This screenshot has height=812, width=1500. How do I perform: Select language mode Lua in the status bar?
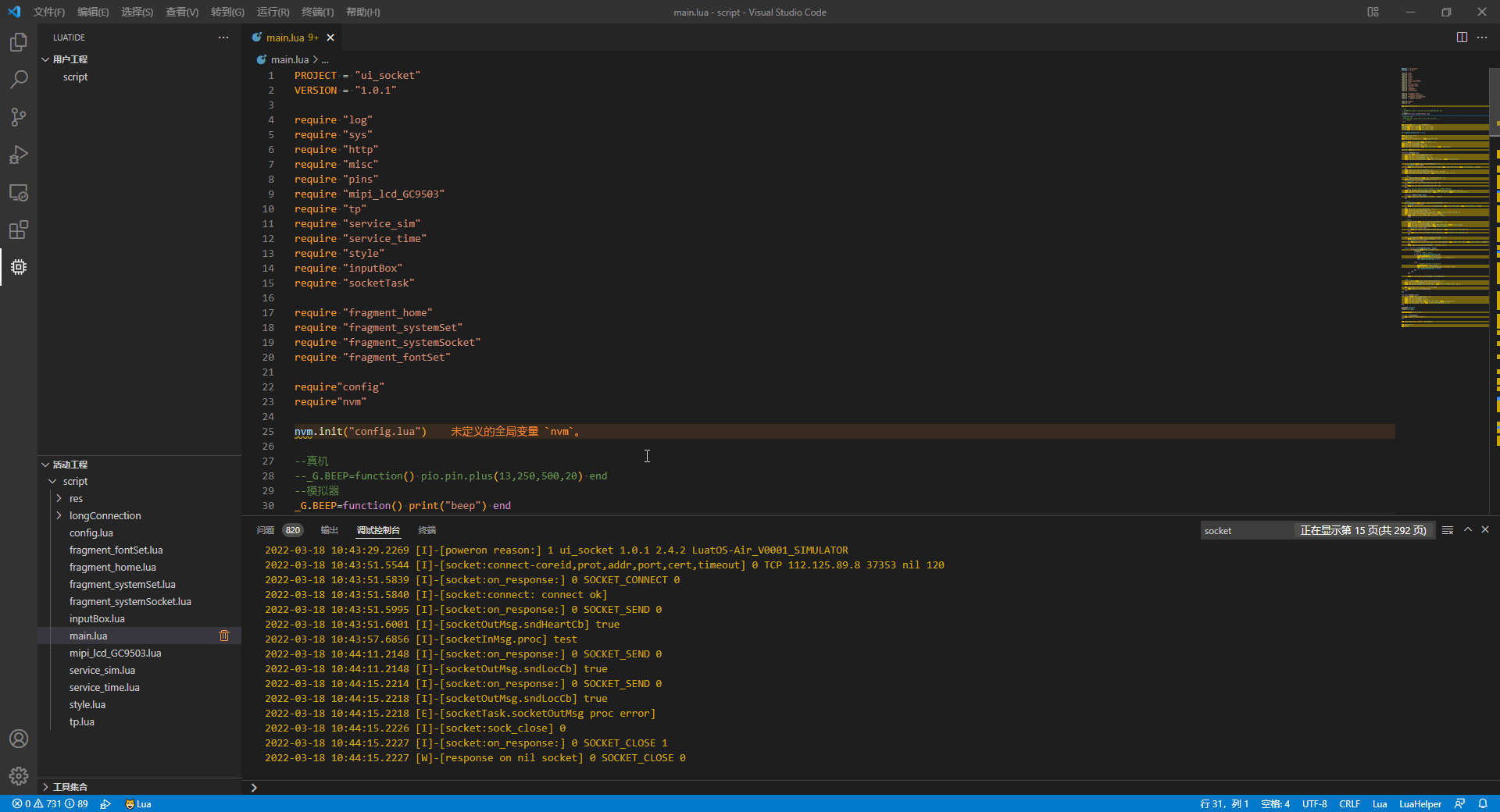pyautogui.click(x=1380, y=803)
